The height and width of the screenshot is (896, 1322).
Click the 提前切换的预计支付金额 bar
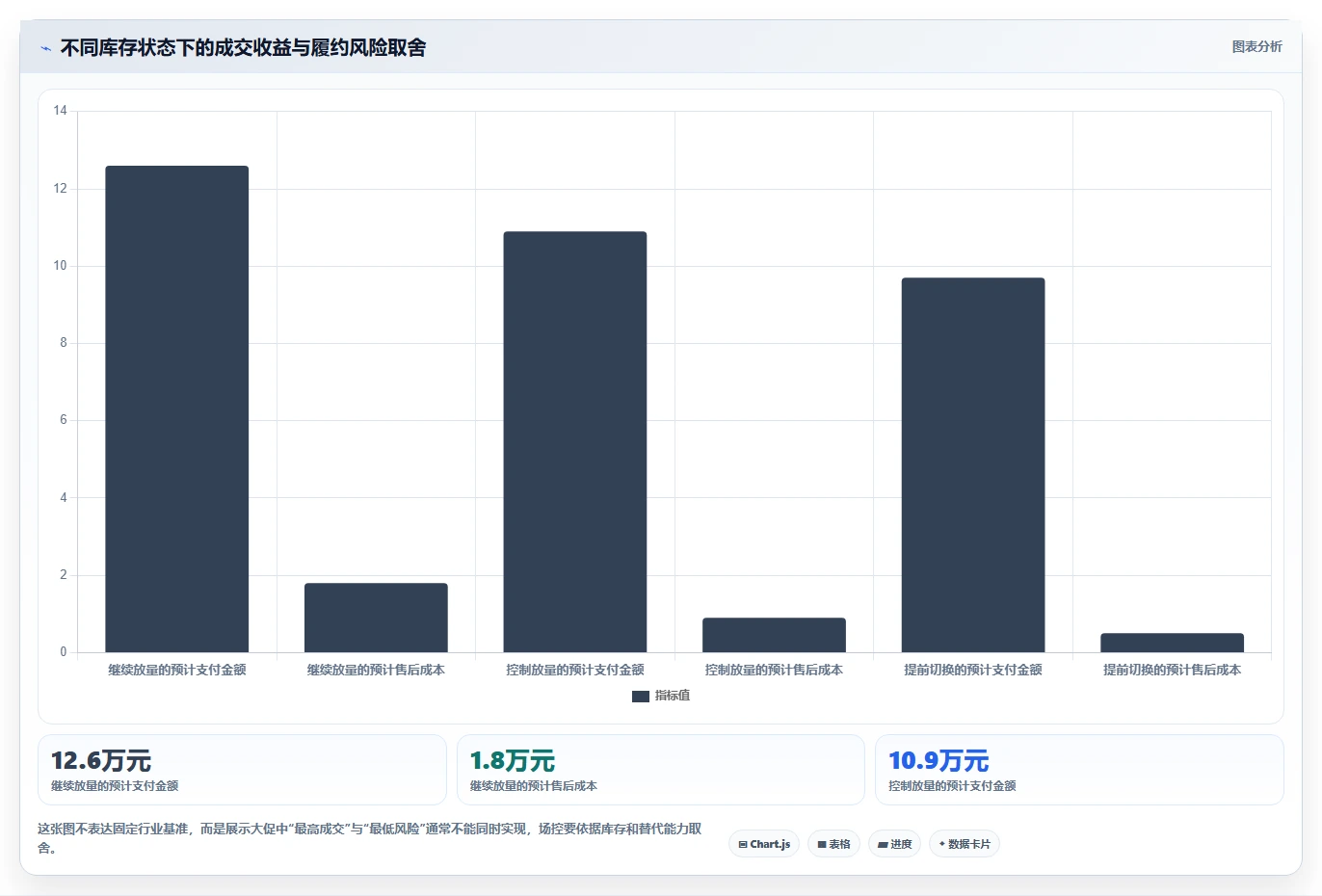tap(973, 465)
